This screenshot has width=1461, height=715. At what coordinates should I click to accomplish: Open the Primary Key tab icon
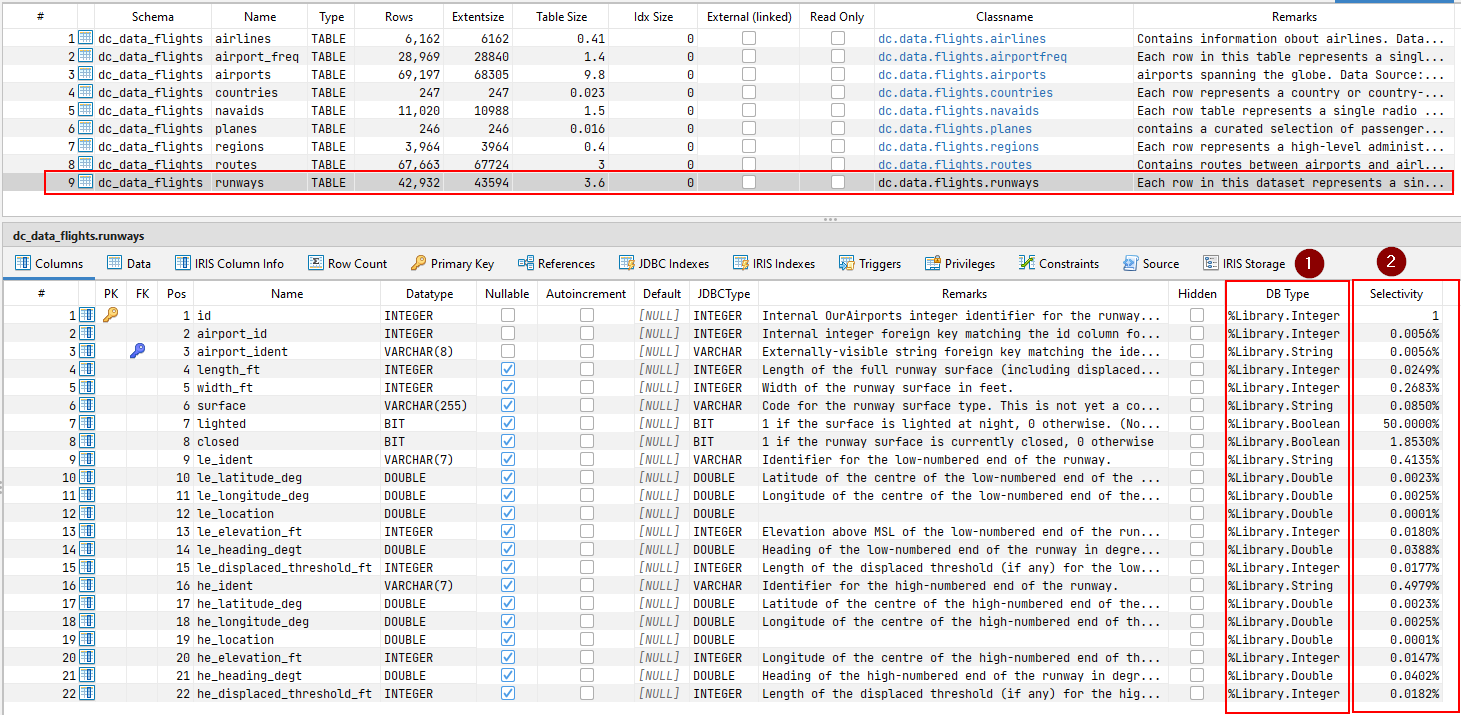(x=420, y=263)
